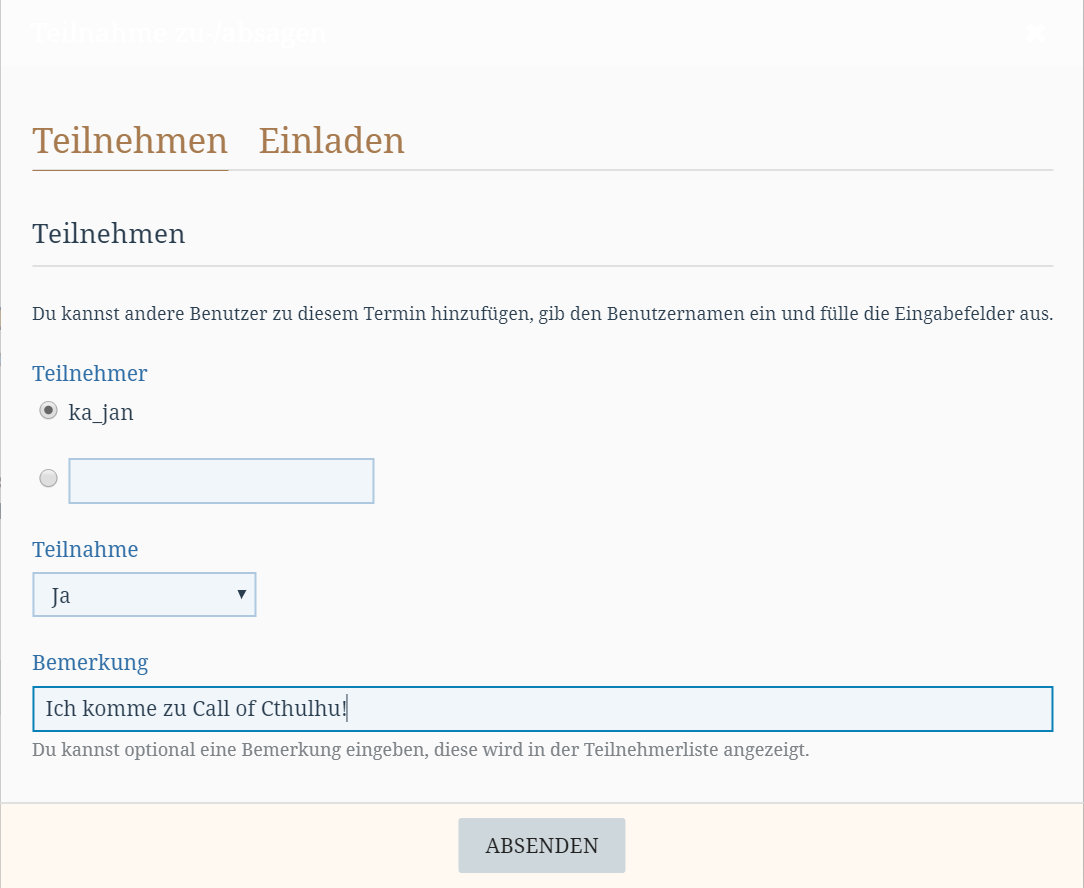This screenshot has width=1084, height=888.
Task: Click the blue Teilnehmer field label
Action: coord(89,374)
